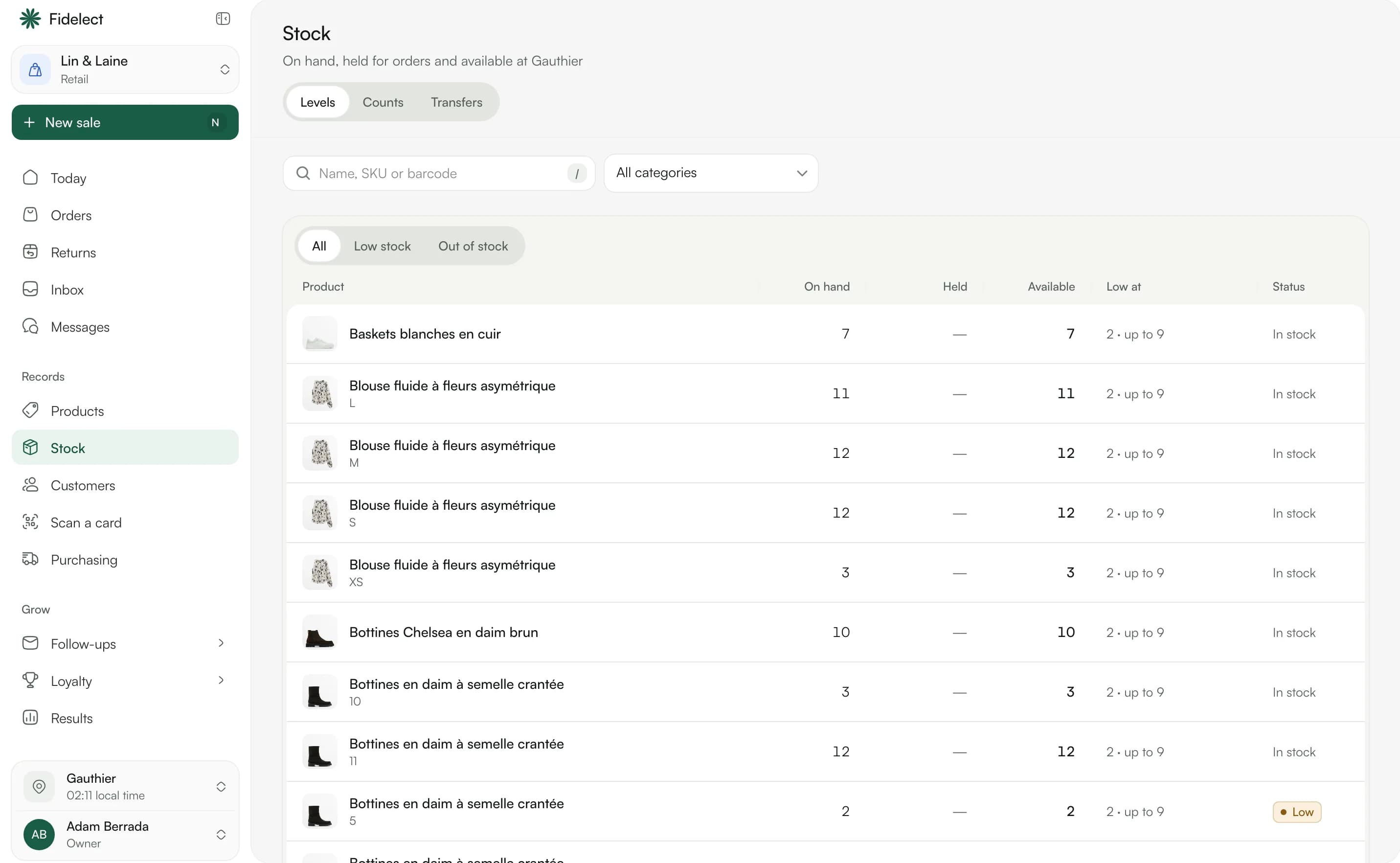Viewport: 1400px width, 863px height.
Task: Open Customers list
Action: [x=125, y=485]
